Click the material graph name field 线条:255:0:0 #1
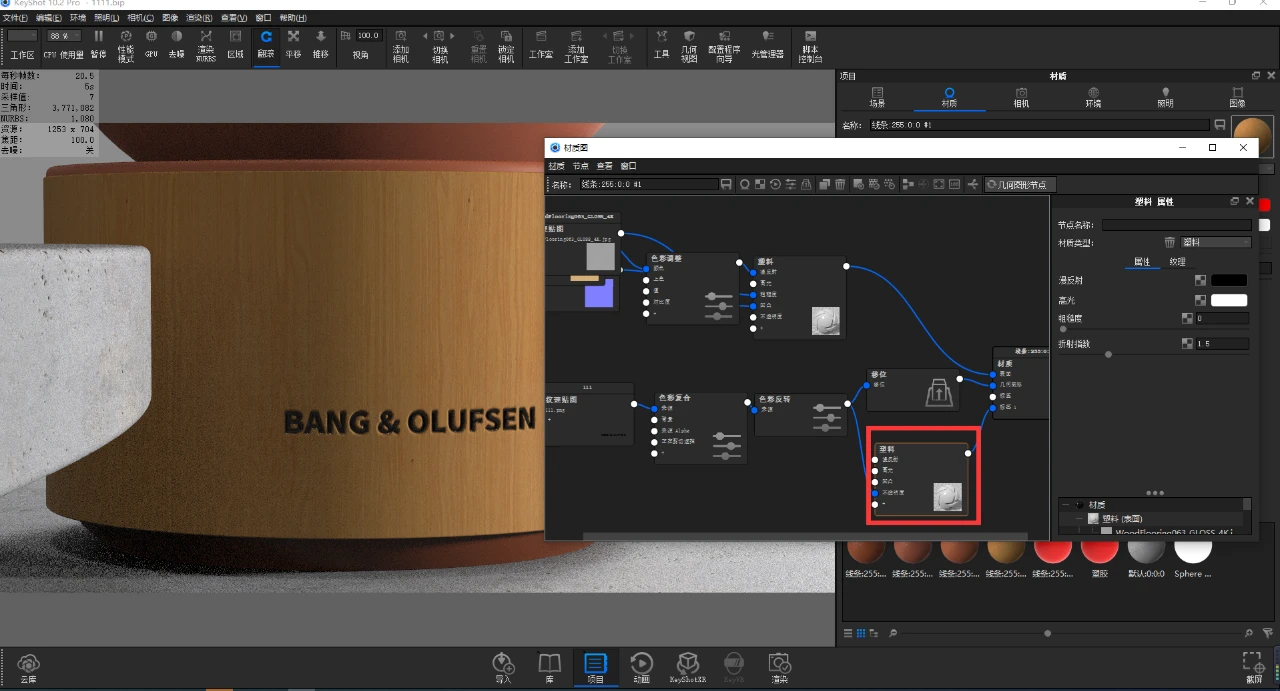The width and height of the screenshot is (1280, 691). click(648, 184)
